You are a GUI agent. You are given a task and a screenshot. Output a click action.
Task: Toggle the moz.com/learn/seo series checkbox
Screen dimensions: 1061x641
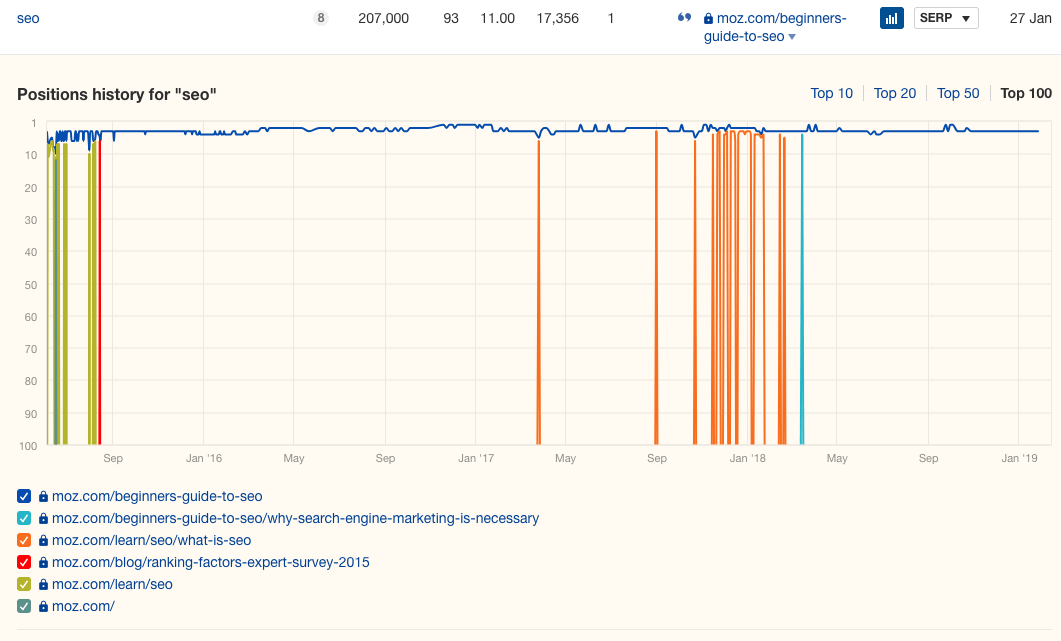pos(24,584)
